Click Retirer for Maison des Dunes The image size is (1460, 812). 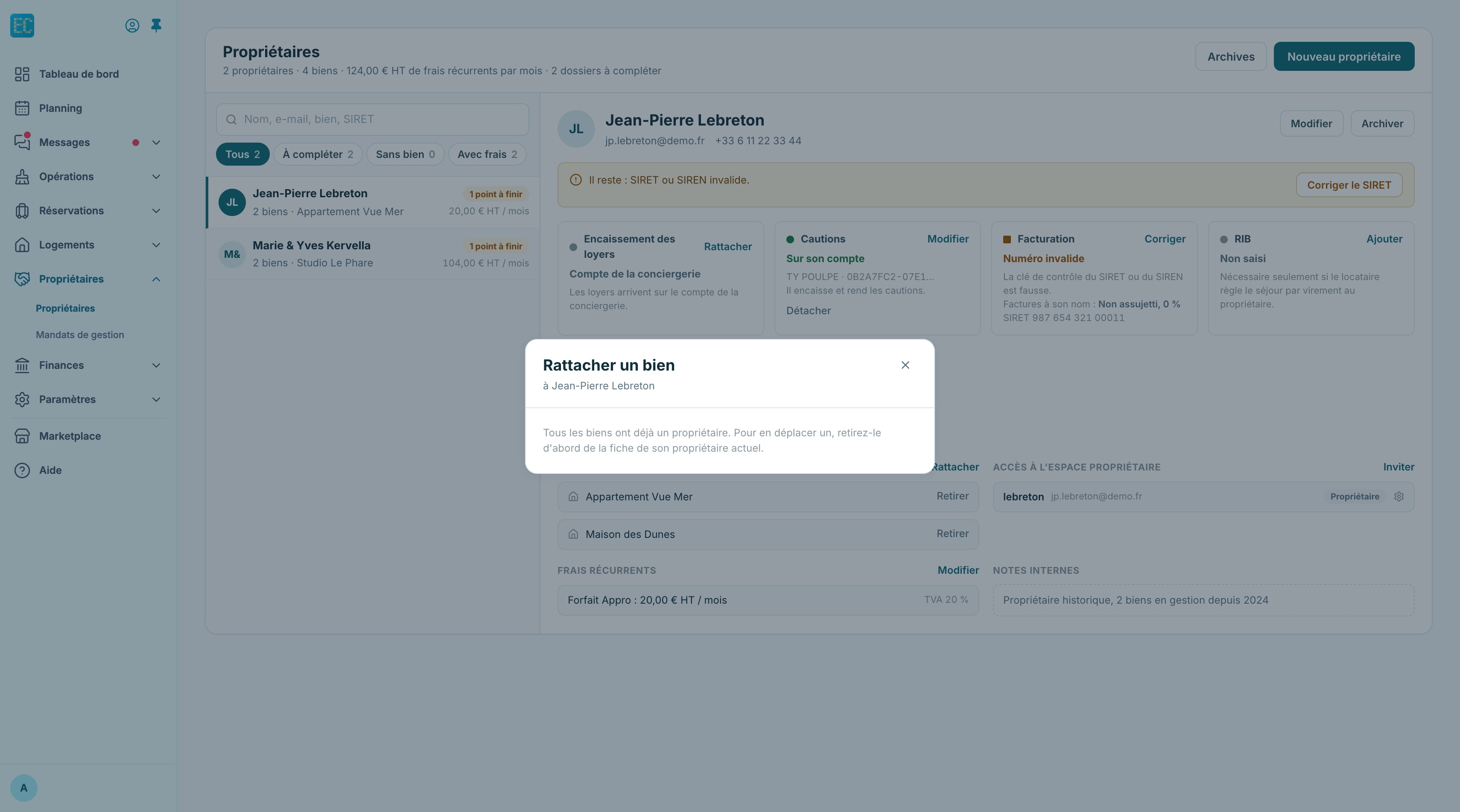point(953,534)
